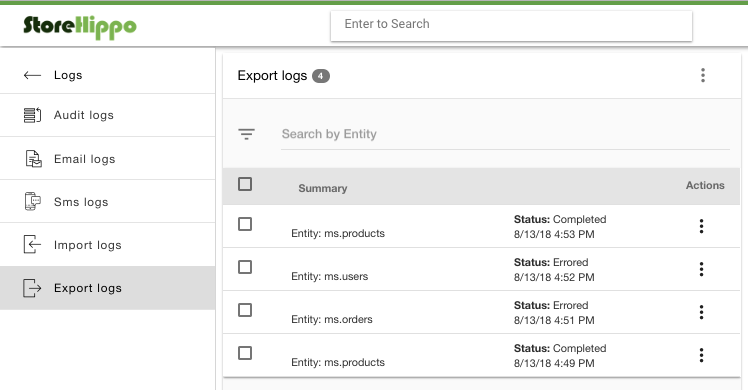Click the StoreHippo logo
The width and height of the screenshot is (748, 390).
(80, 27)
